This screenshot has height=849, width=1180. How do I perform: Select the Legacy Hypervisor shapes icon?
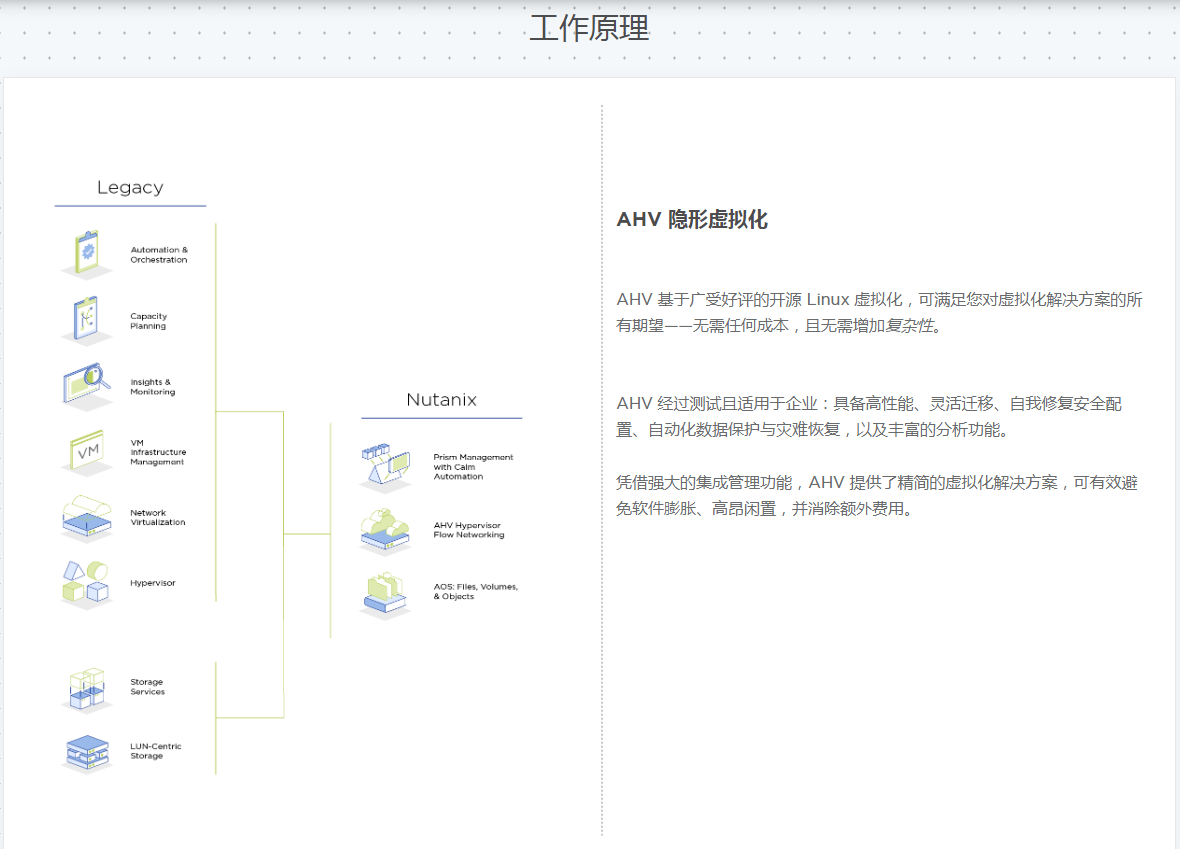tap(87, 582)
